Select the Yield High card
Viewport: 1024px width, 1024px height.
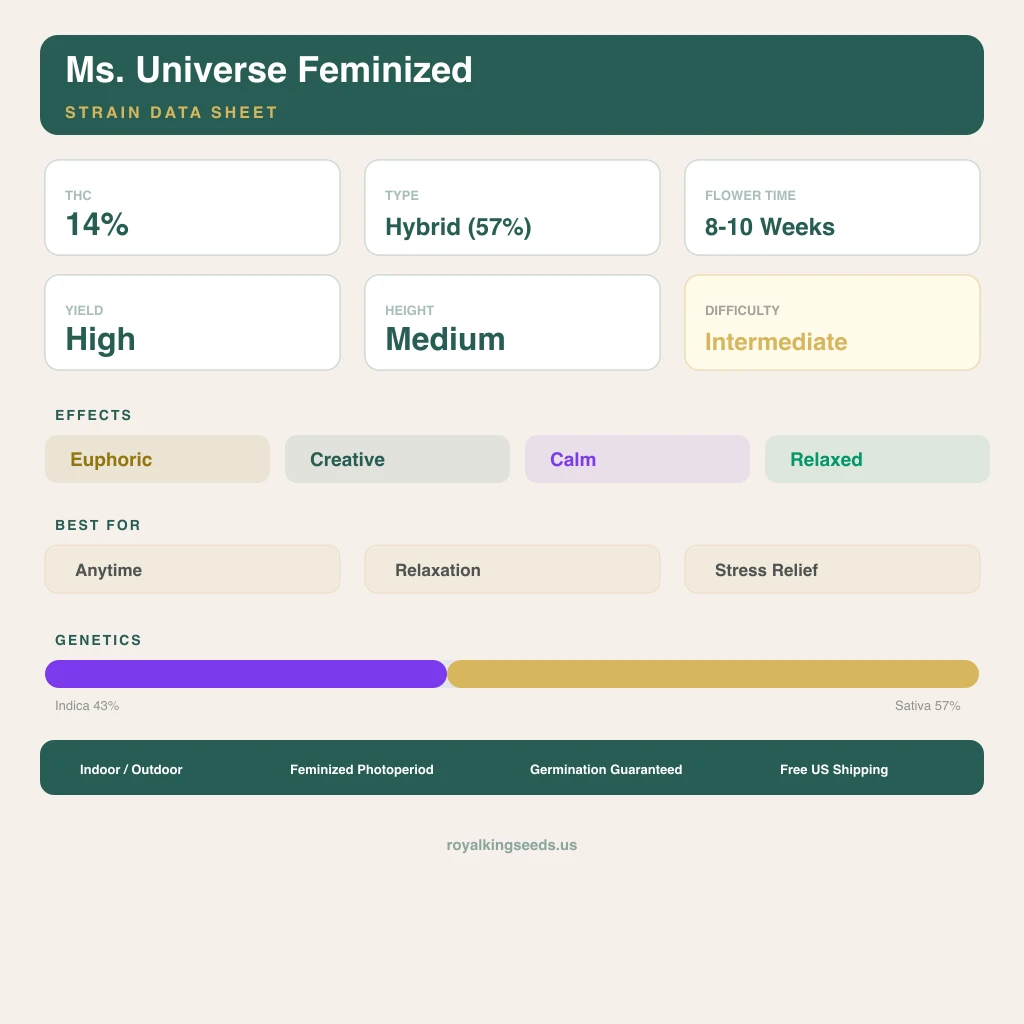tap(192, 323)
